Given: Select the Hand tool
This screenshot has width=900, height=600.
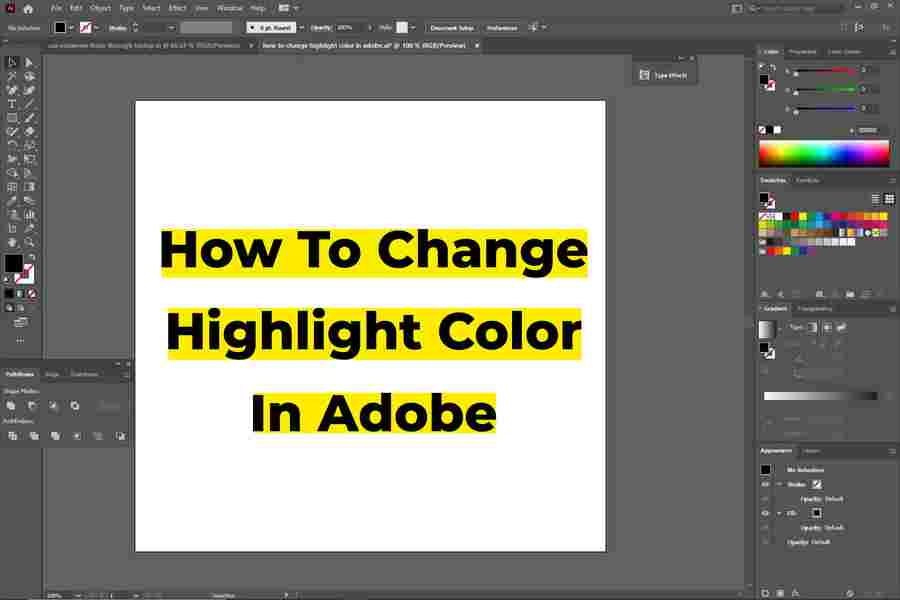Looking at the screenshot, I should (12, 242).
